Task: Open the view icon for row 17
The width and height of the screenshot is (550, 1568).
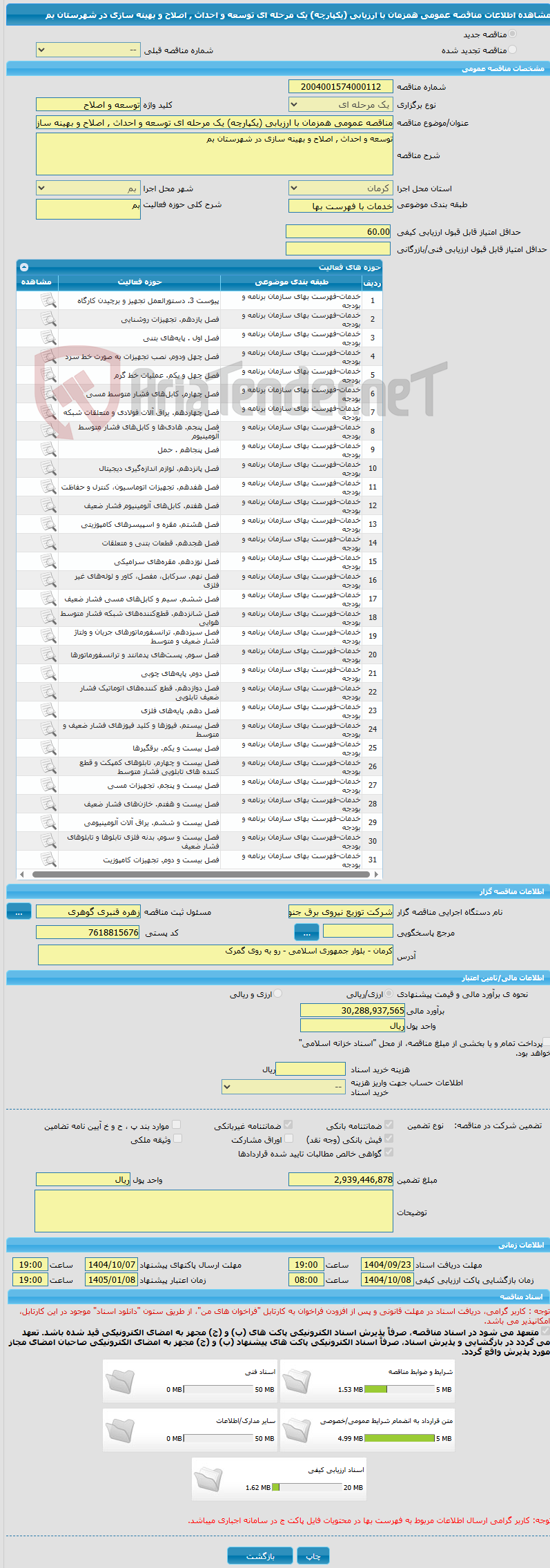Action: (48, 599)
